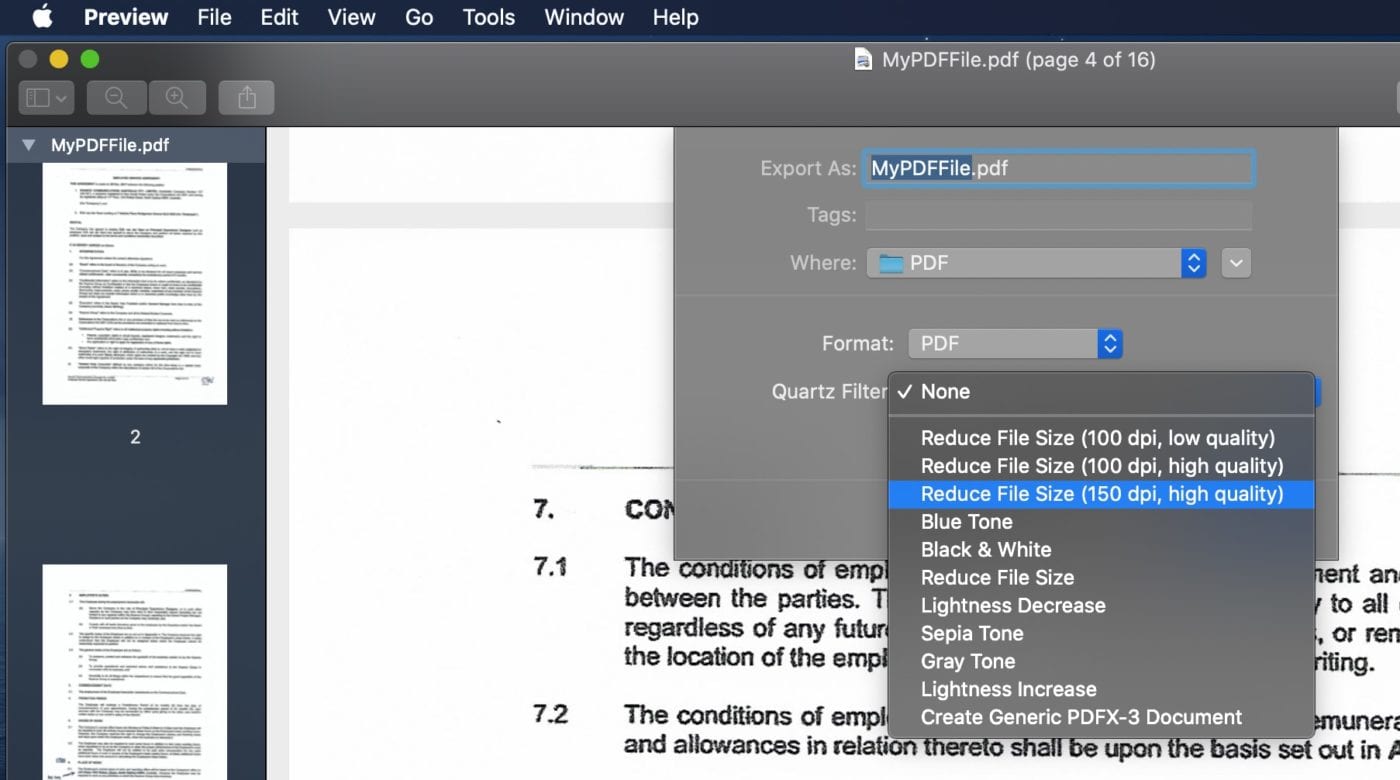
Task: Select Reduce File Size (150 dpi, high quality)
Action: pos(1101,494)
